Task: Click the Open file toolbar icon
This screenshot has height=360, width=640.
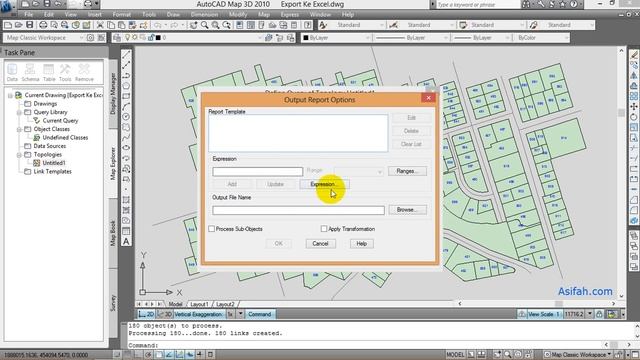Action: pos(18,25)
